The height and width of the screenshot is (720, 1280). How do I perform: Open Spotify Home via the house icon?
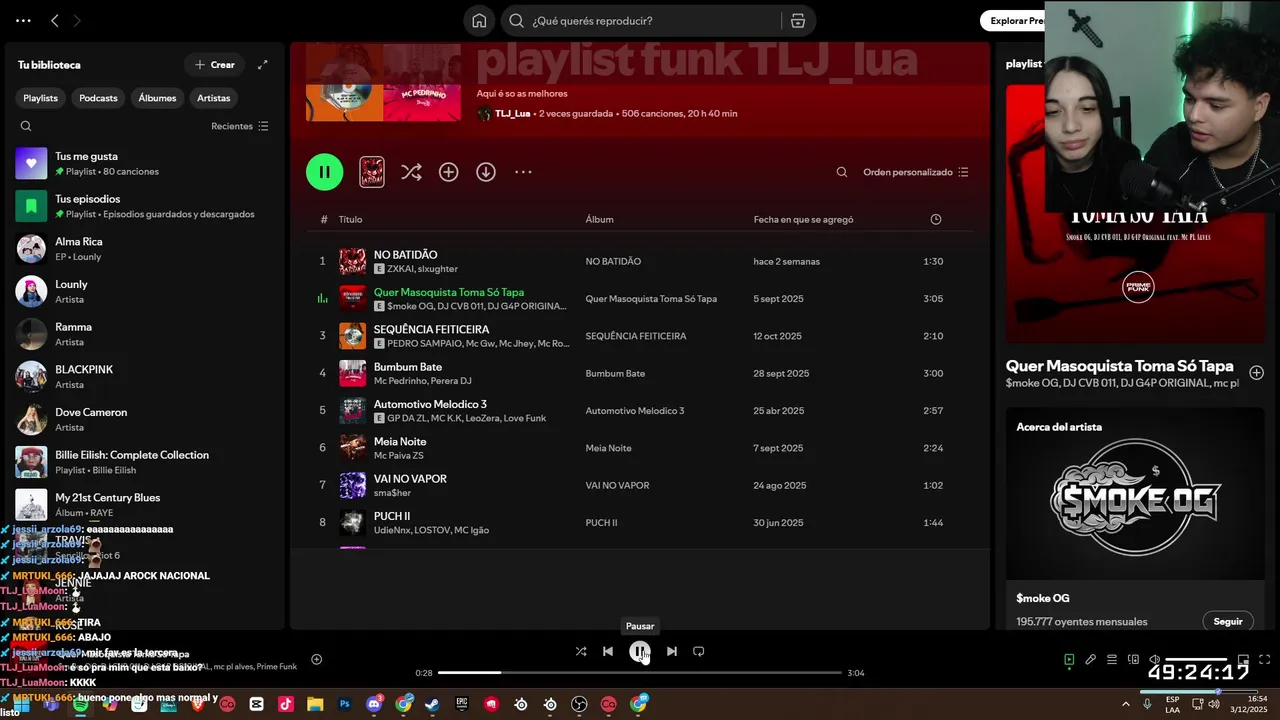(479, 21)
